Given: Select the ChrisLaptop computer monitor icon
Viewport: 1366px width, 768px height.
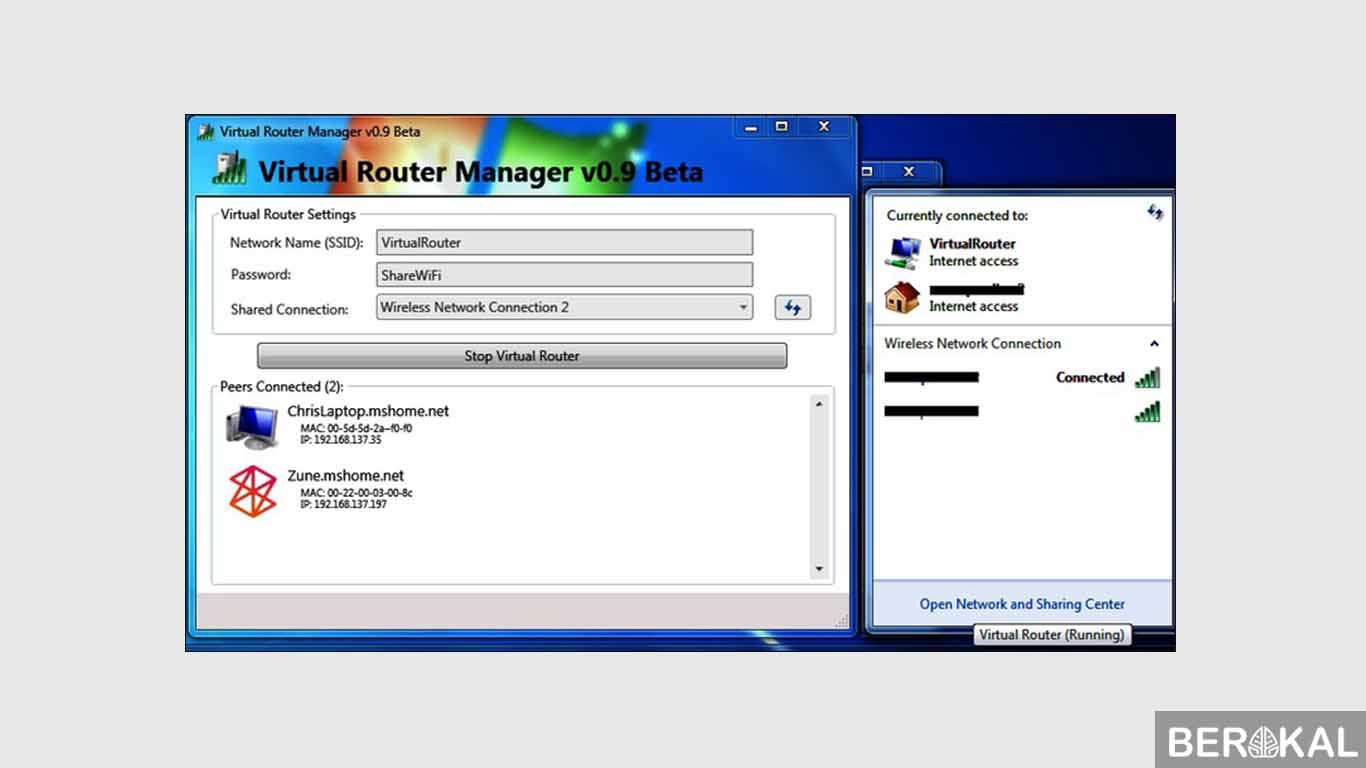Looking at the screenshot, I should tap(252, 426).
